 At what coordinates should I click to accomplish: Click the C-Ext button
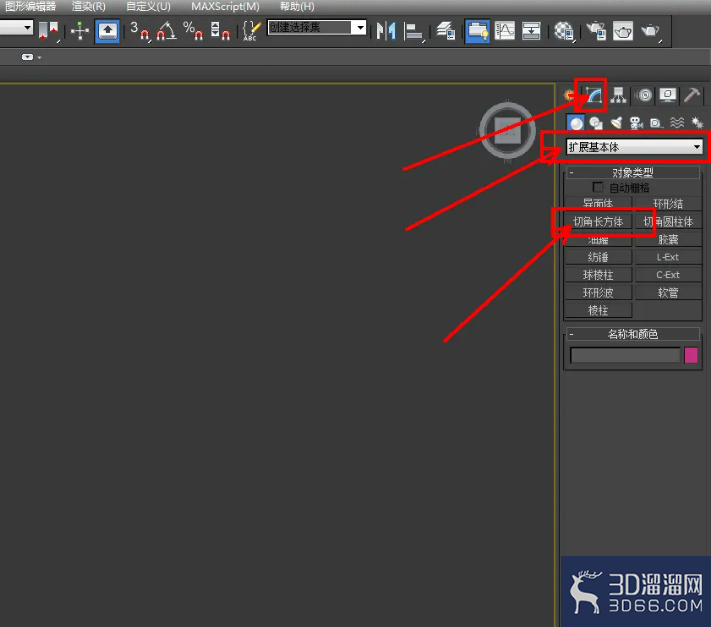[668, 275]
